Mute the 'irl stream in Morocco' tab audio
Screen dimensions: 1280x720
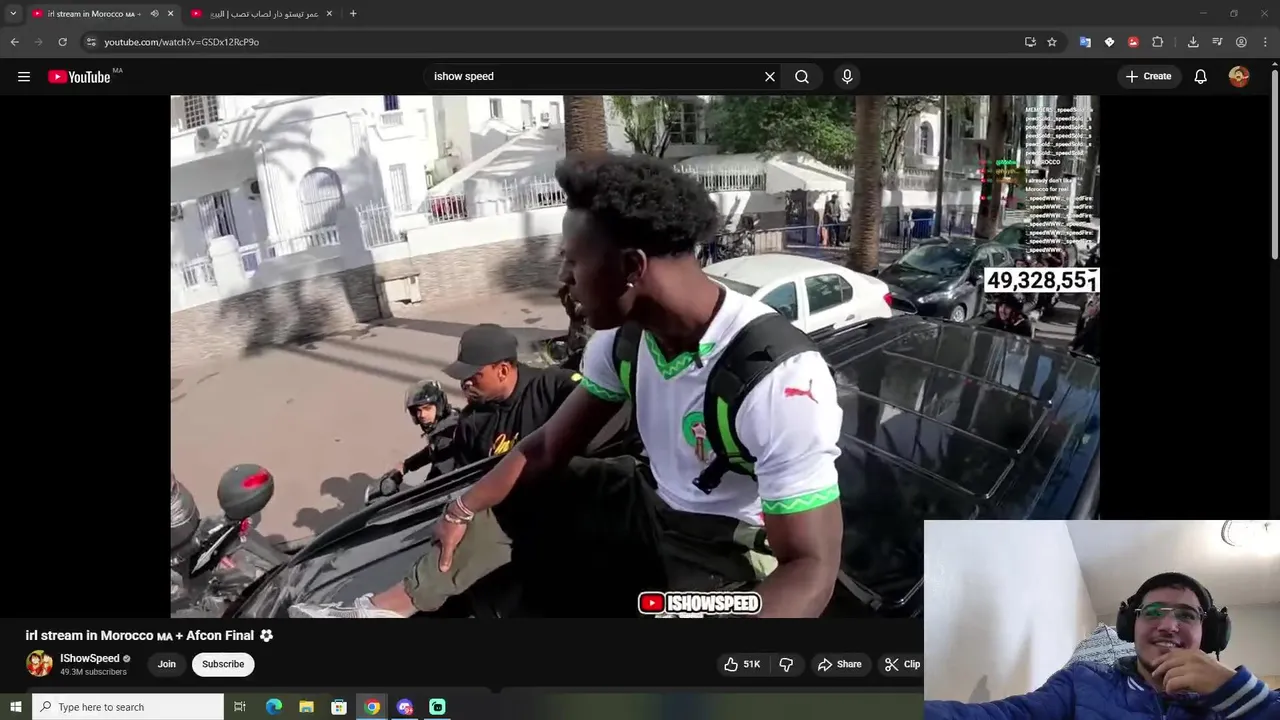pos(154,13)
